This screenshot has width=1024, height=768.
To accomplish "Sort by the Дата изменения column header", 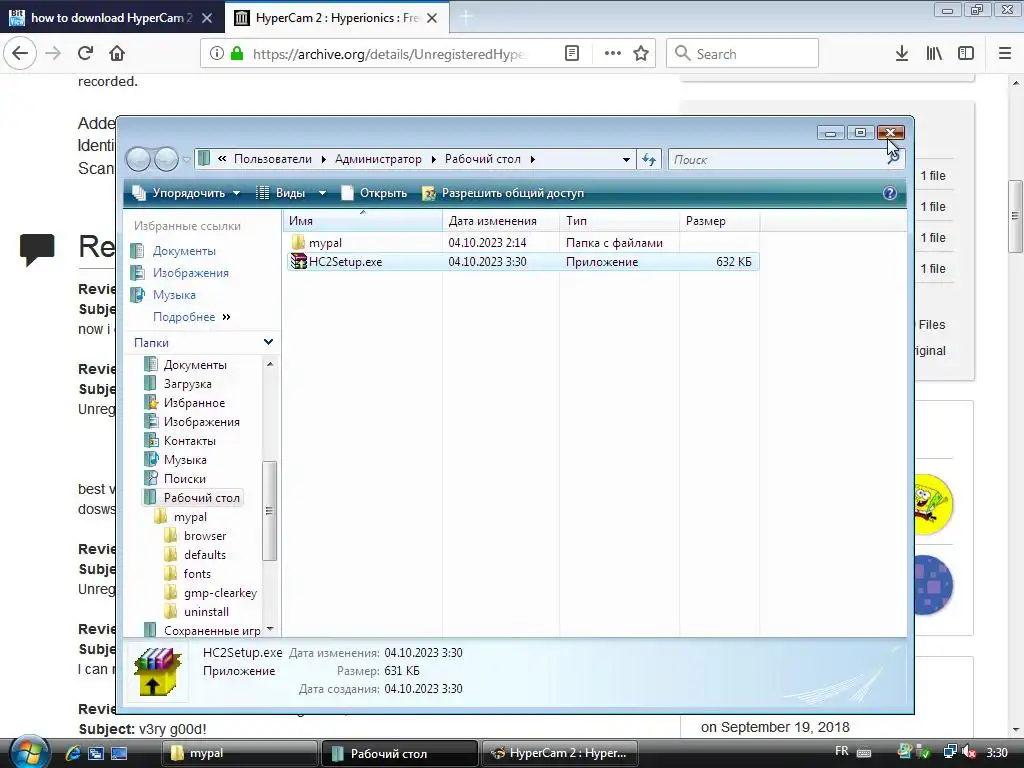I will [501, 221].
